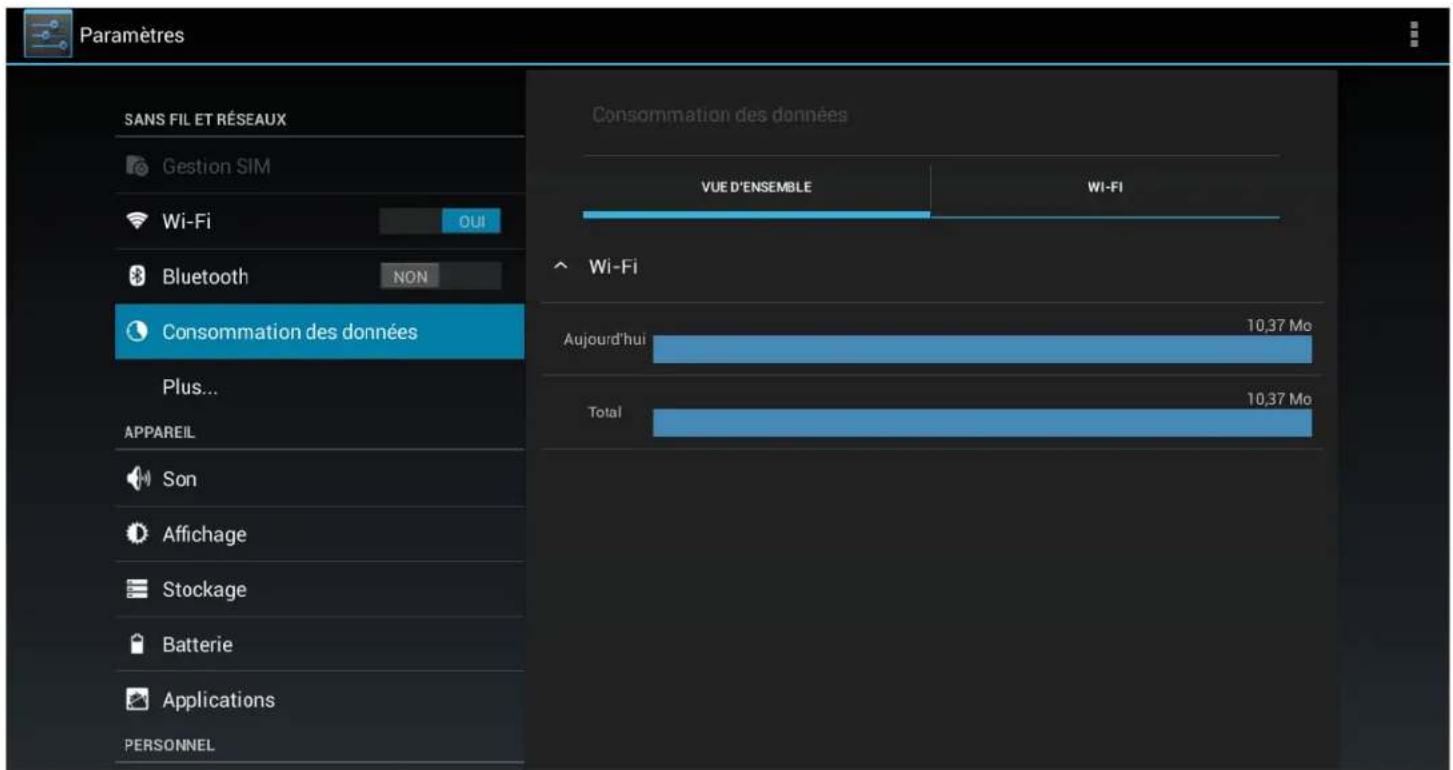
Task: Click the Stockage storage icon
Action: 138,590
